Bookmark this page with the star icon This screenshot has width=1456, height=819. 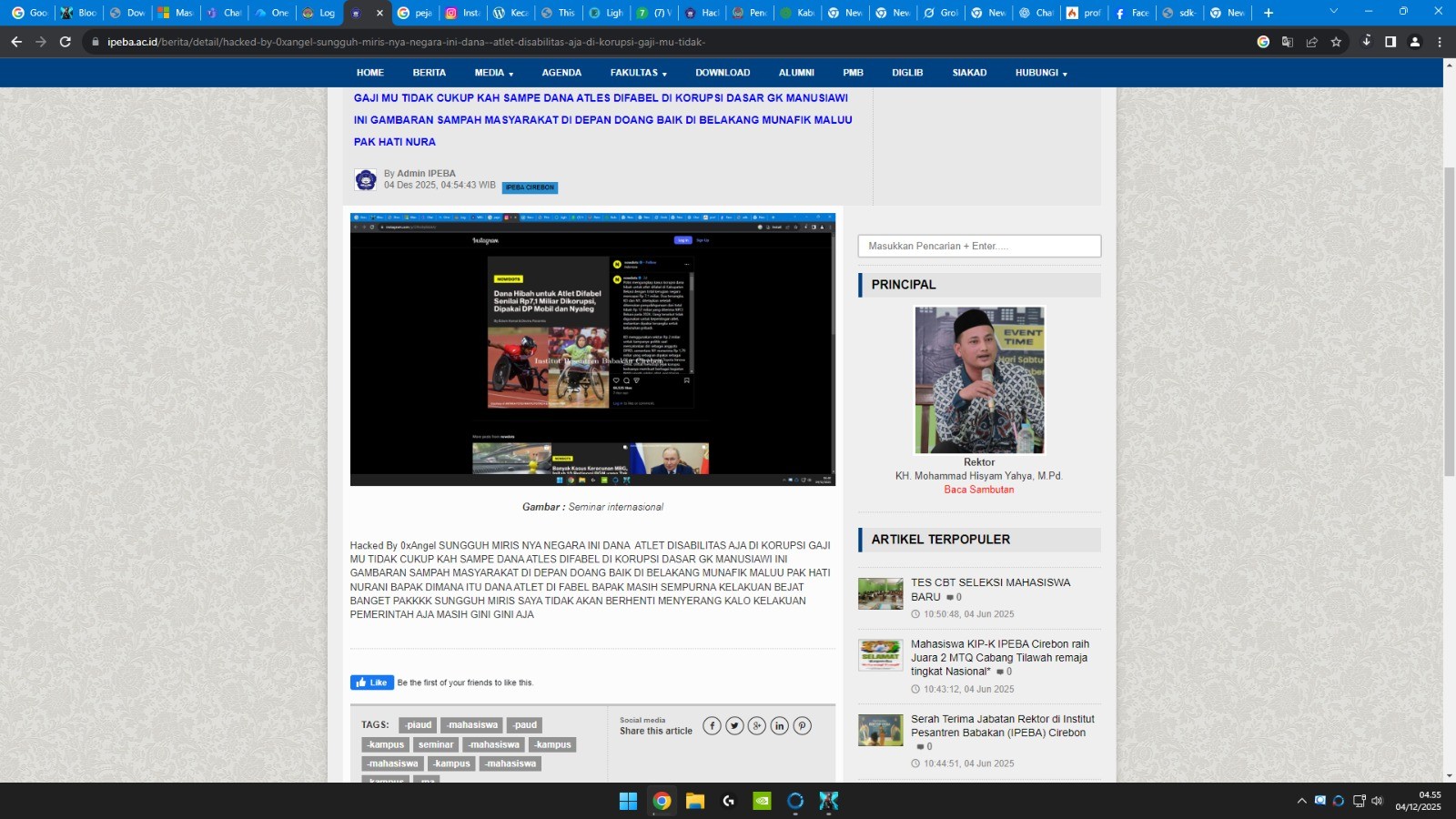1336,42
